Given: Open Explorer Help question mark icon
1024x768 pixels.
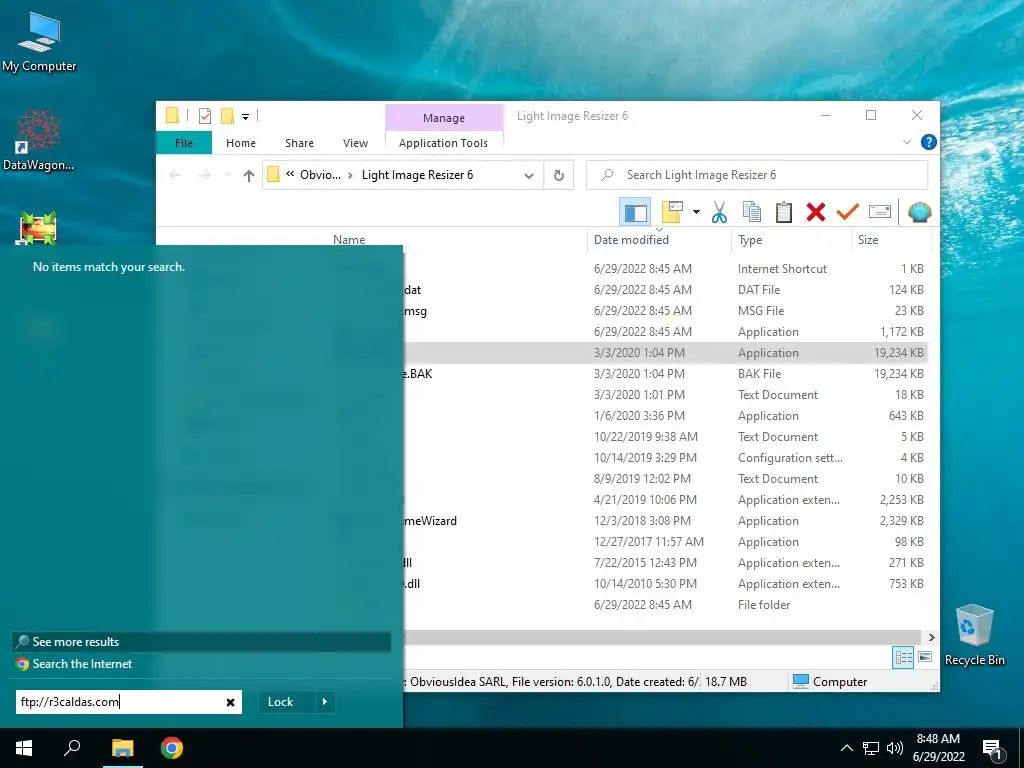Looking at the screenshot, I should (x=928, y=142).
